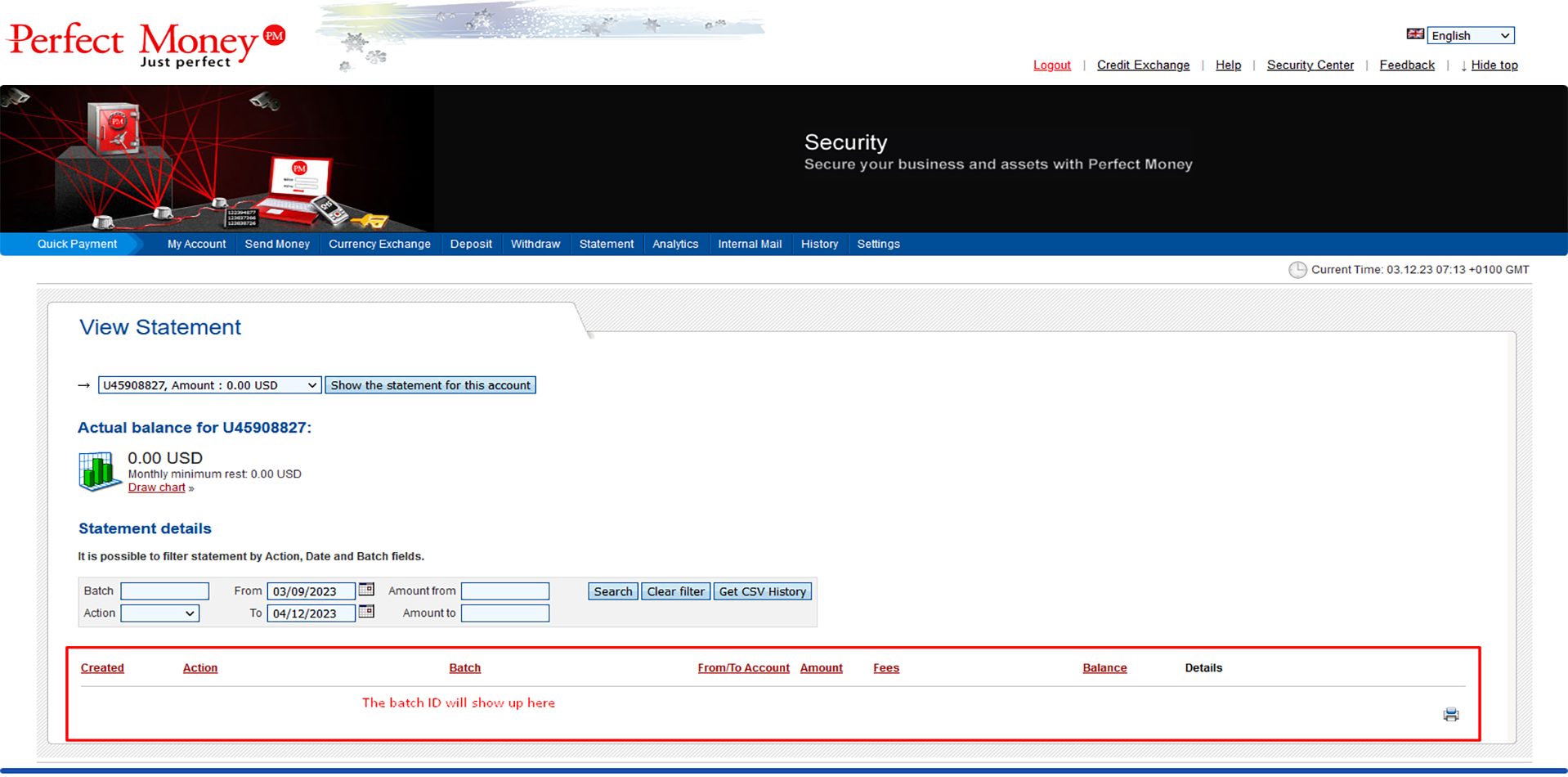The height and width of the screenshot is (777, 1568).
Task: Click the Details column header text
Action: [x=1203, y=668]
